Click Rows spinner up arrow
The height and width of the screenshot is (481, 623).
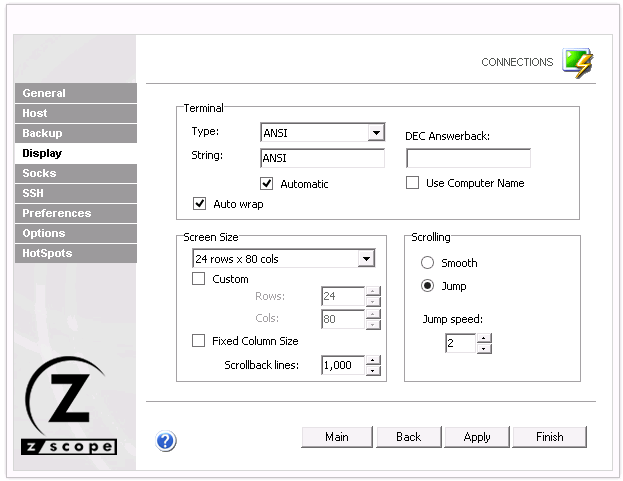[x=373, y=291]
